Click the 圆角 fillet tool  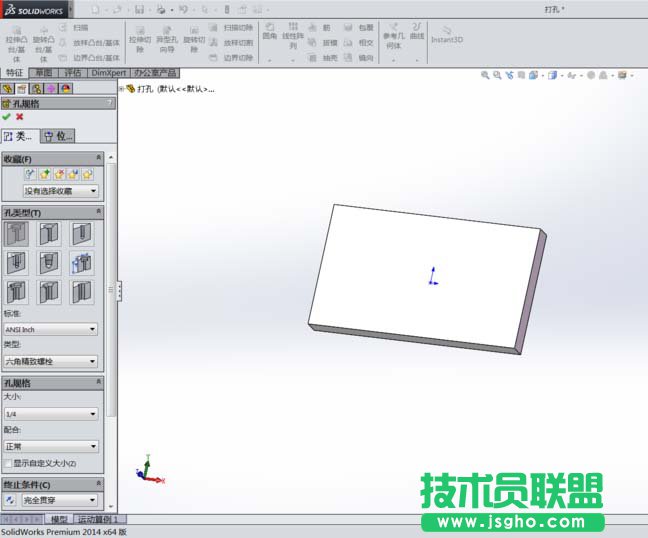tap(269, 31)
